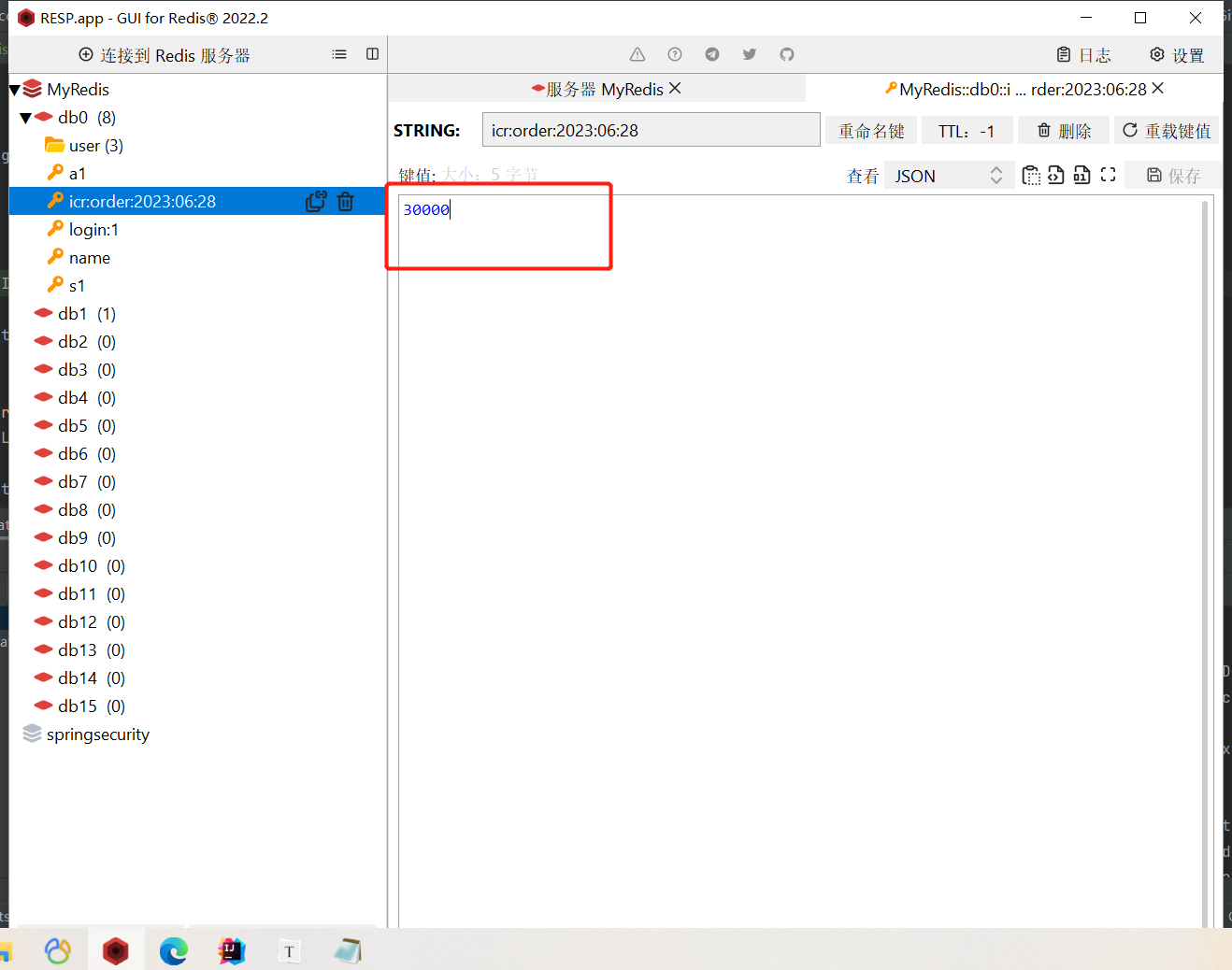Viewport: 1232px width, 970px height.
Task: Click into the value editor showing 30000
Action: pyautogui.click(x=799, y=561)
